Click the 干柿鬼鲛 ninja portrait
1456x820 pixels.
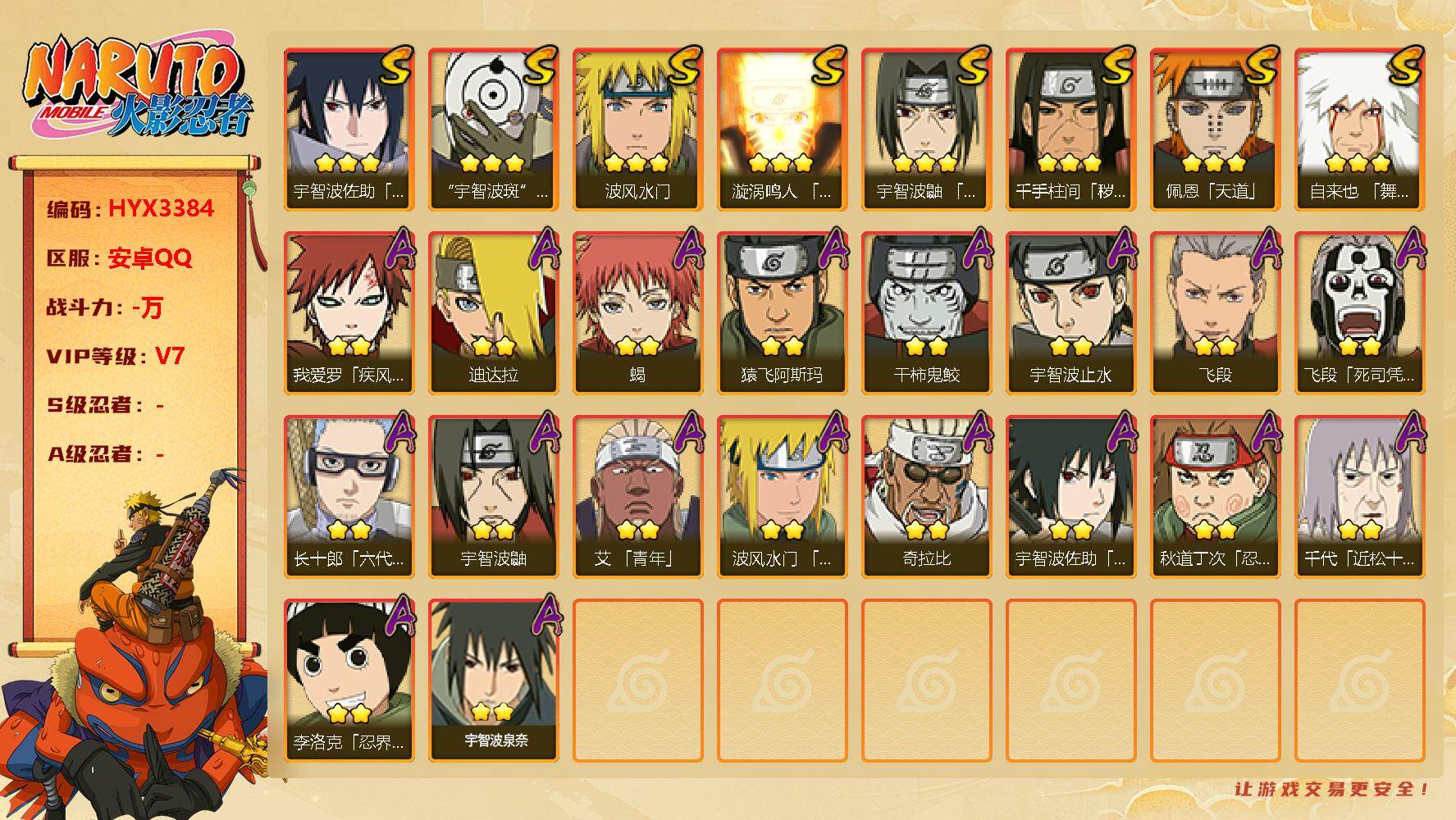pos(926,313)
